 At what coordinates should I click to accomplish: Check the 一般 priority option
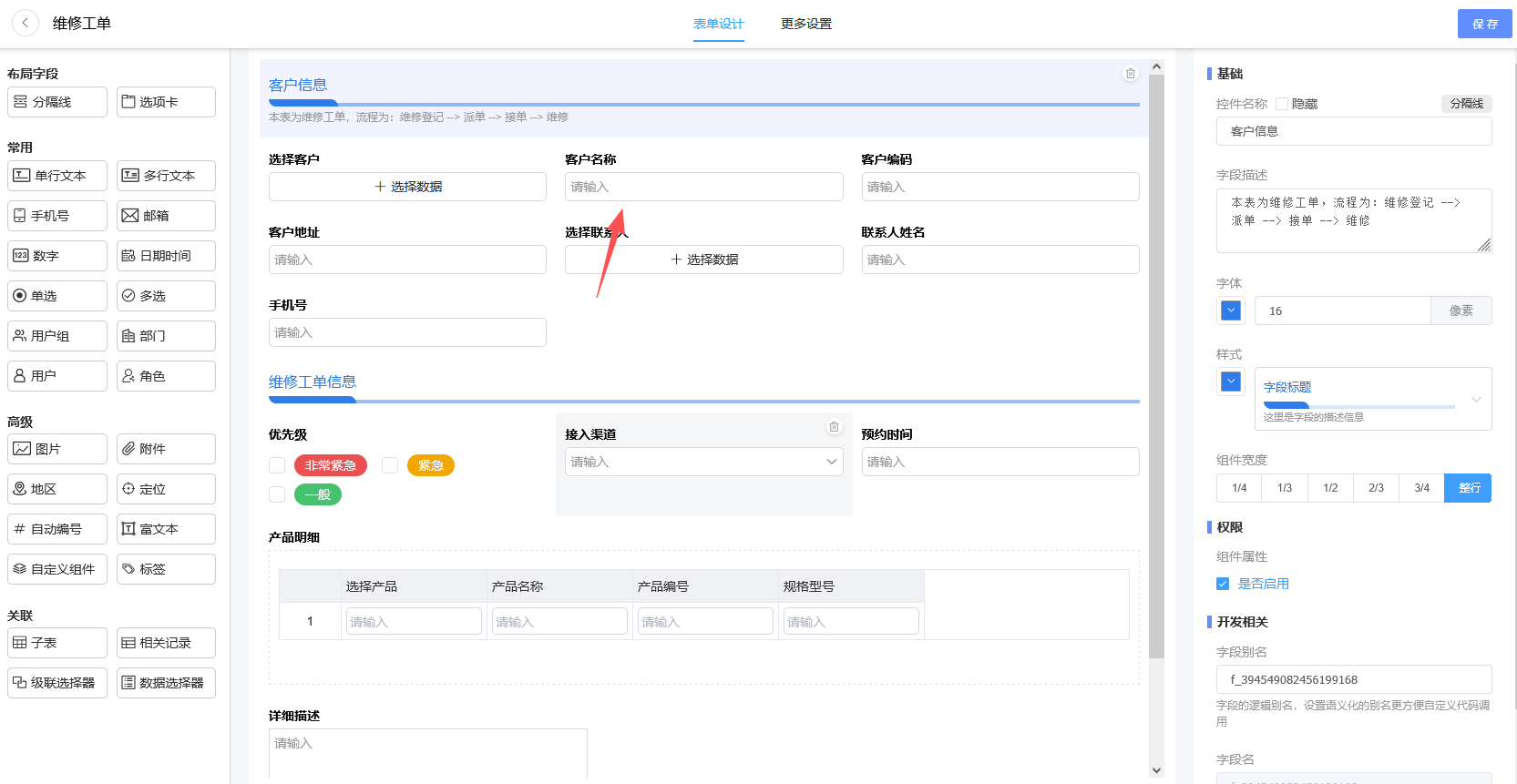[277, 494]
